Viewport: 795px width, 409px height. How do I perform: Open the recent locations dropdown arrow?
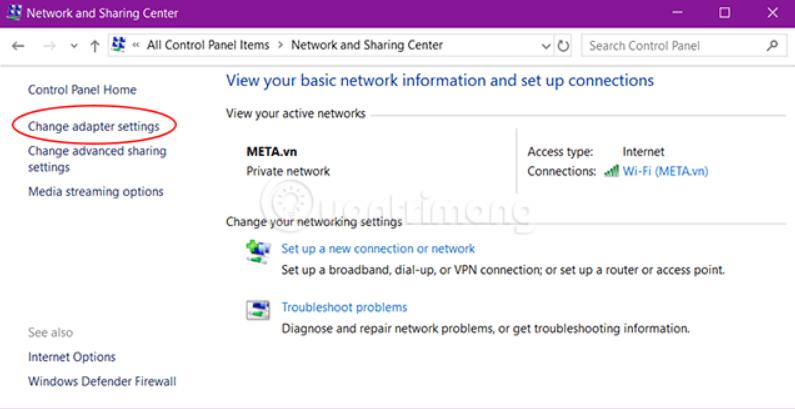pos(74,46)
